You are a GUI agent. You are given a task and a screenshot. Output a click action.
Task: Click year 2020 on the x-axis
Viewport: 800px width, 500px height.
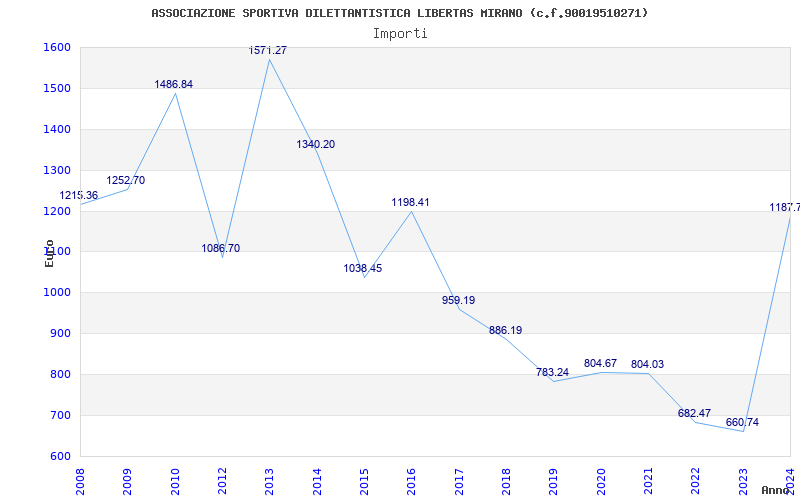coord(601,482)
